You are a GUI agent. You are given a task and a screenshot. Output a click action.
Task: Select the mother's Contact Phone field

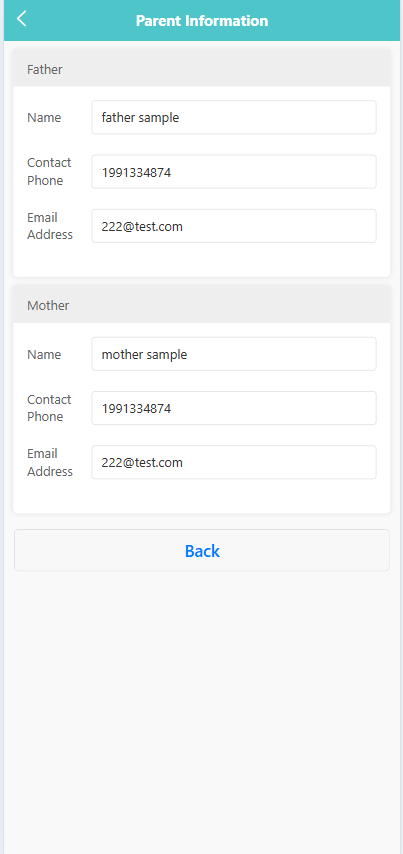[x=234, y=408]
